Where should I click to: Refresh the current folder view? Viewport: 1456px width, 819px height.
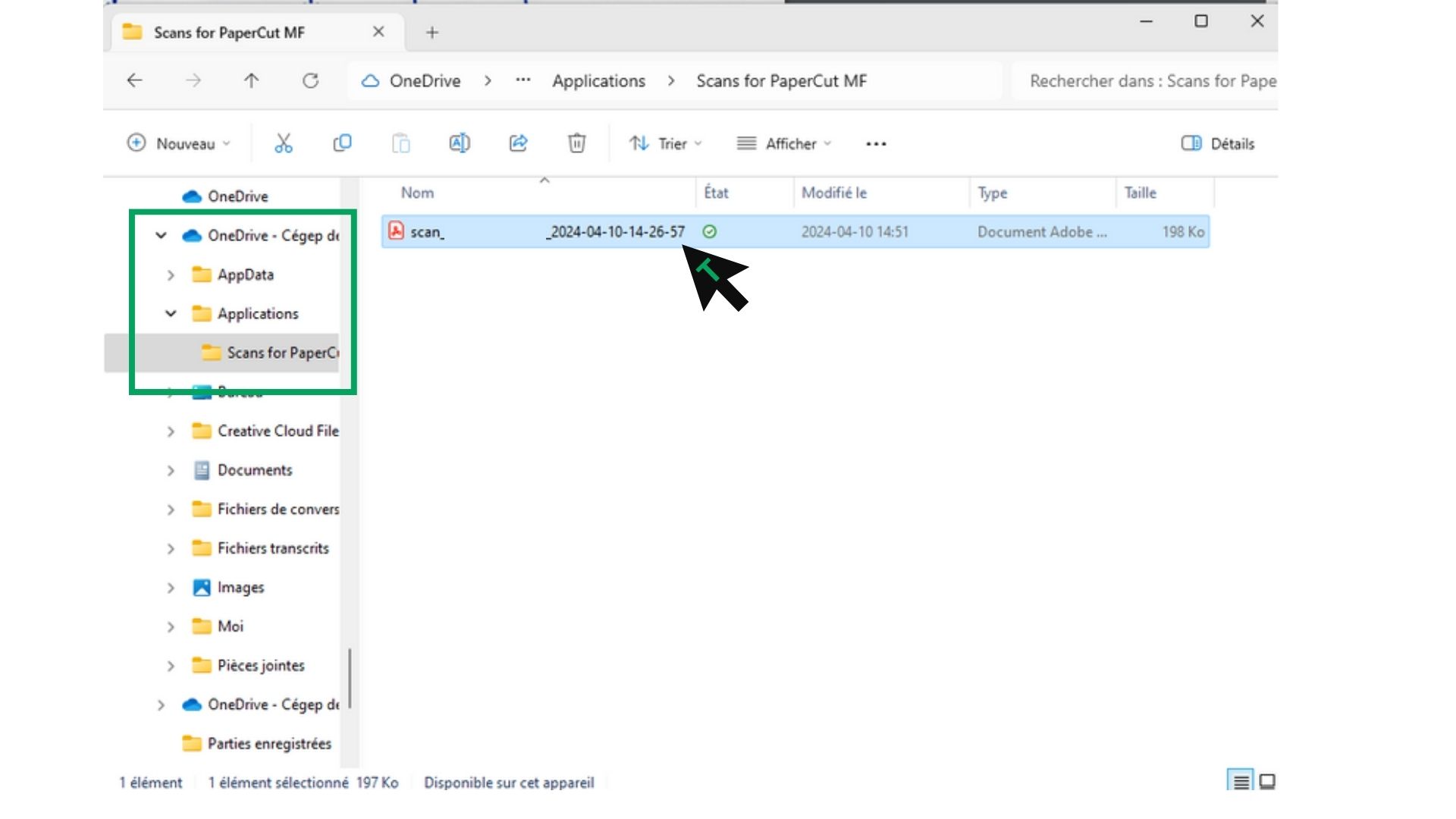tap(311, 80)
